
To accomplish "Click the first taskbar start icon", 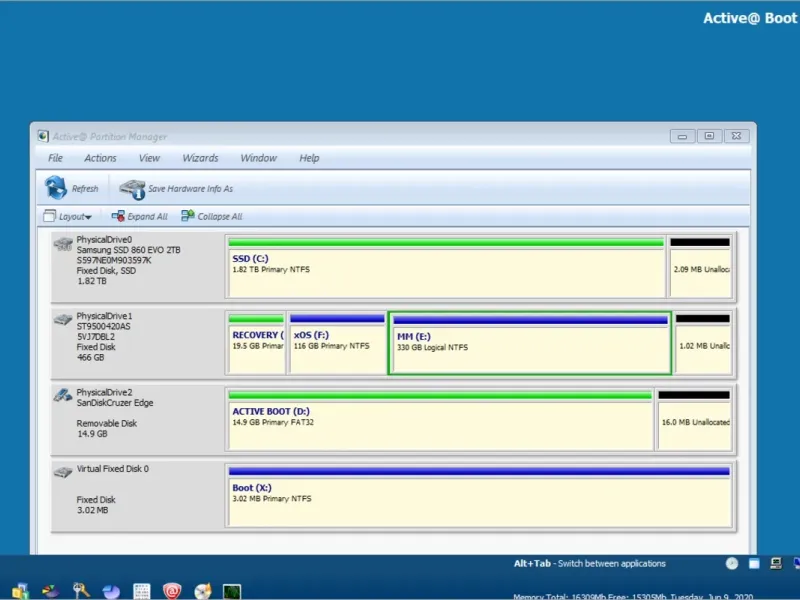I will pos(20,591).
